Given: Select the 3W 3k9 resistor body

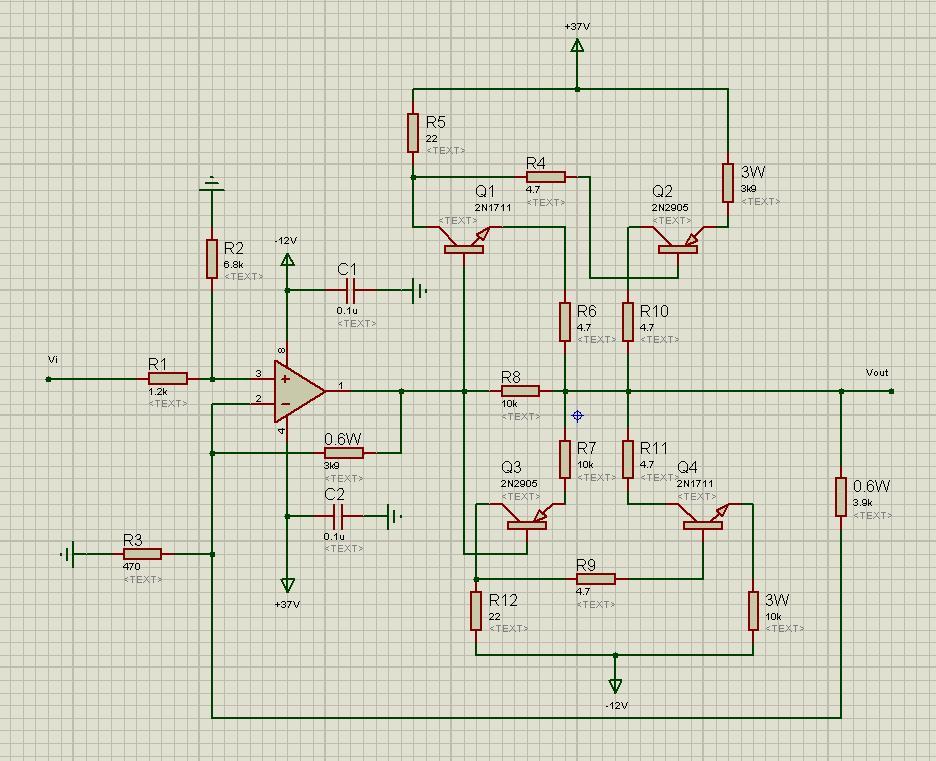Looking at the screenshot, I should pos(728,183).
